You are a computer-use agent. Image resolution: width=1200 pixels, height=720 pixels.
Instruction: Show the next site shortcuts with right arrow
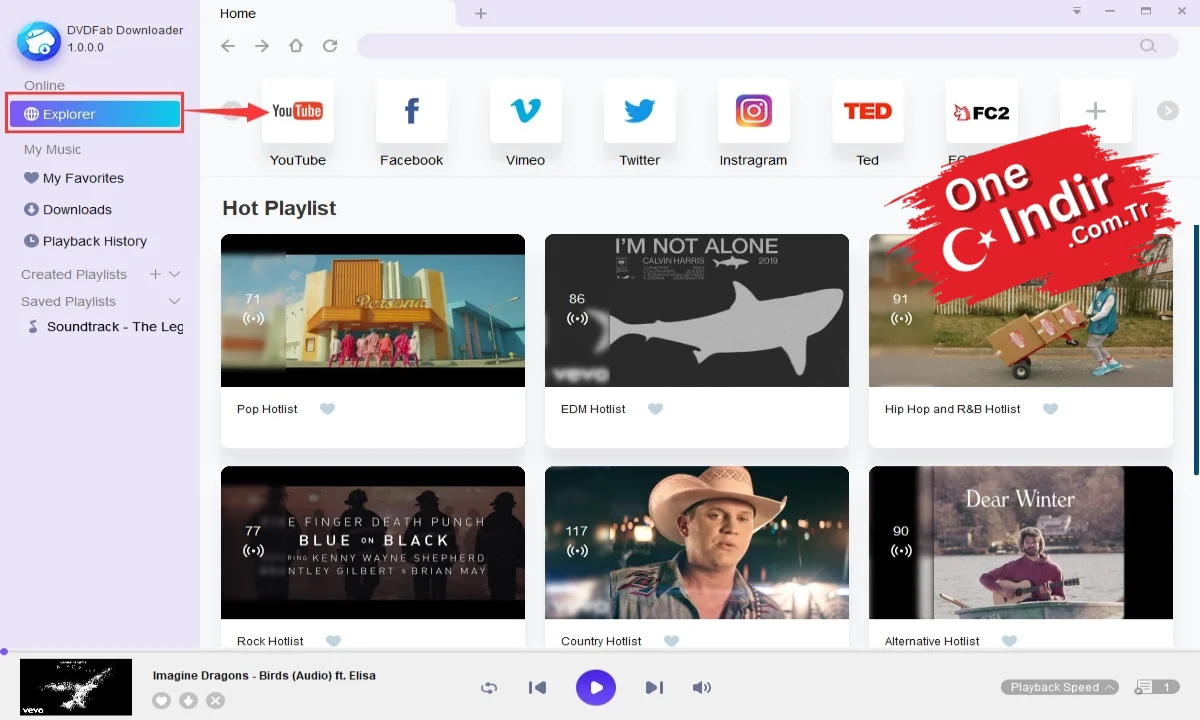click(1168, 111)
